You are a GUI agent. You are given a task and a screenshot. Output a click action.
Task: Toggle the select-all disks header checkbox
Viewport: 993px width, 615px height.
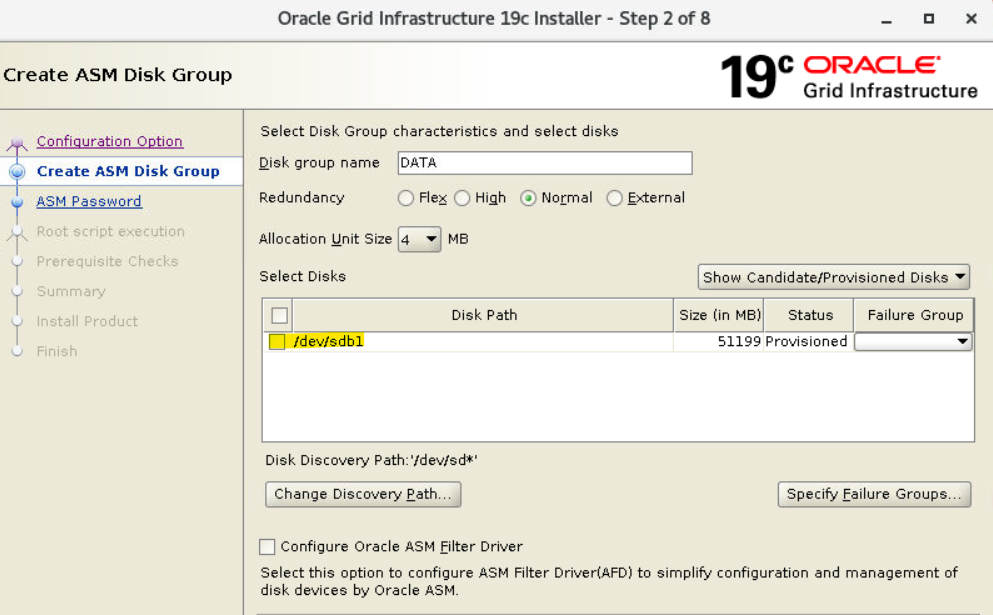click(280, 316)
